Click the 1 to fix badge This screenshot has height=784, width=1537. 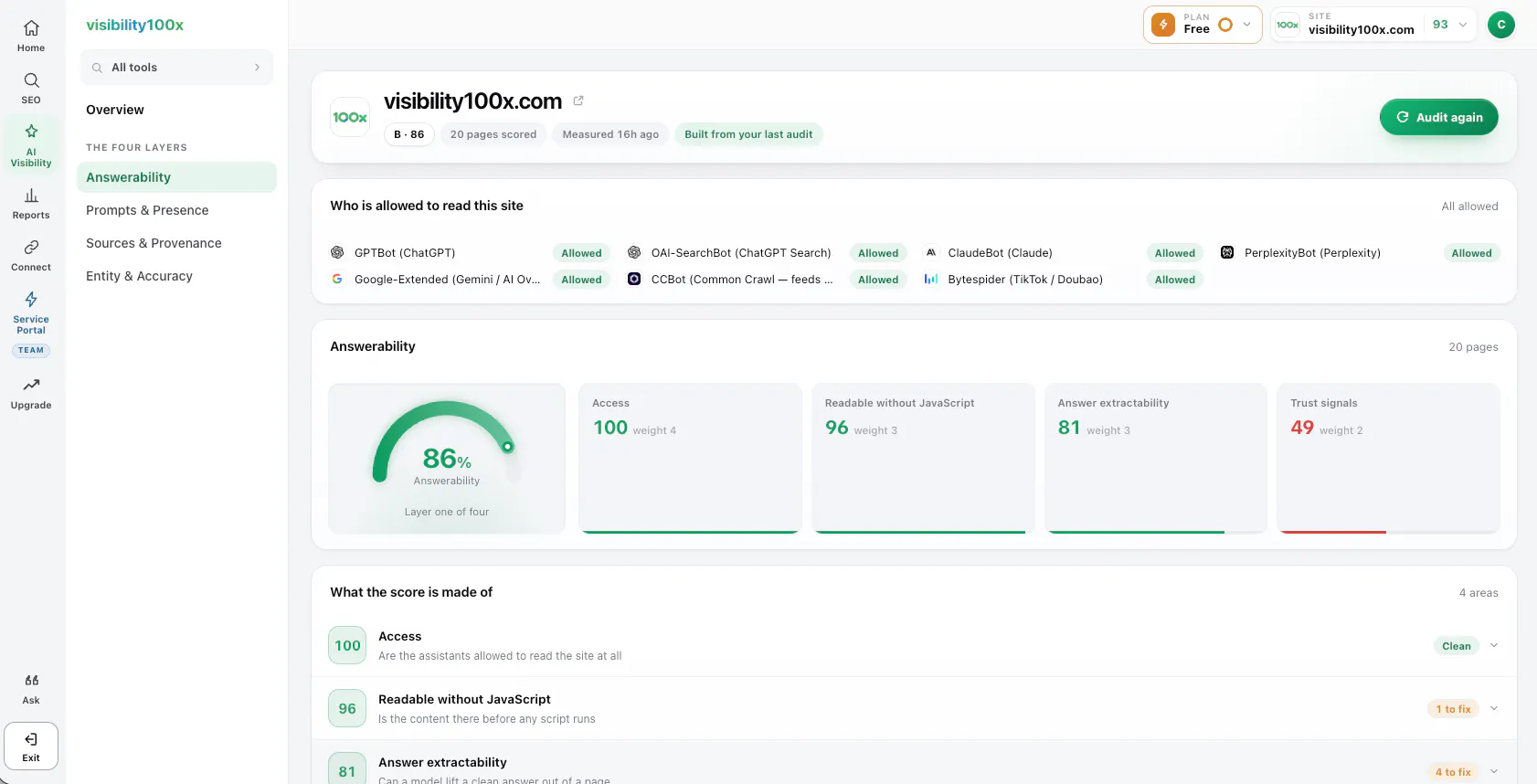coord(1453,709)
